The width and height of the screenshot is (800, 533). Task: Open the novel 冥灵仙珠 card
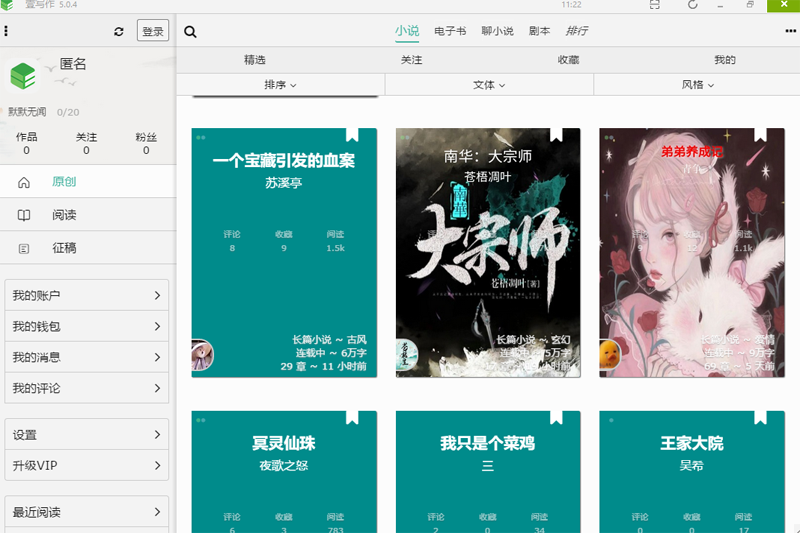click(x=284, y=472)
